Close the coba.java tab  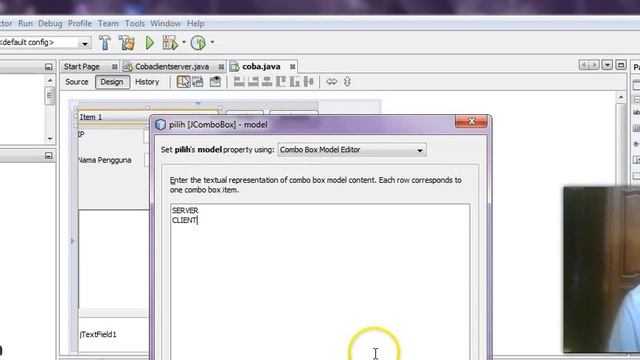pyautogui.click(x=293, y=67)
